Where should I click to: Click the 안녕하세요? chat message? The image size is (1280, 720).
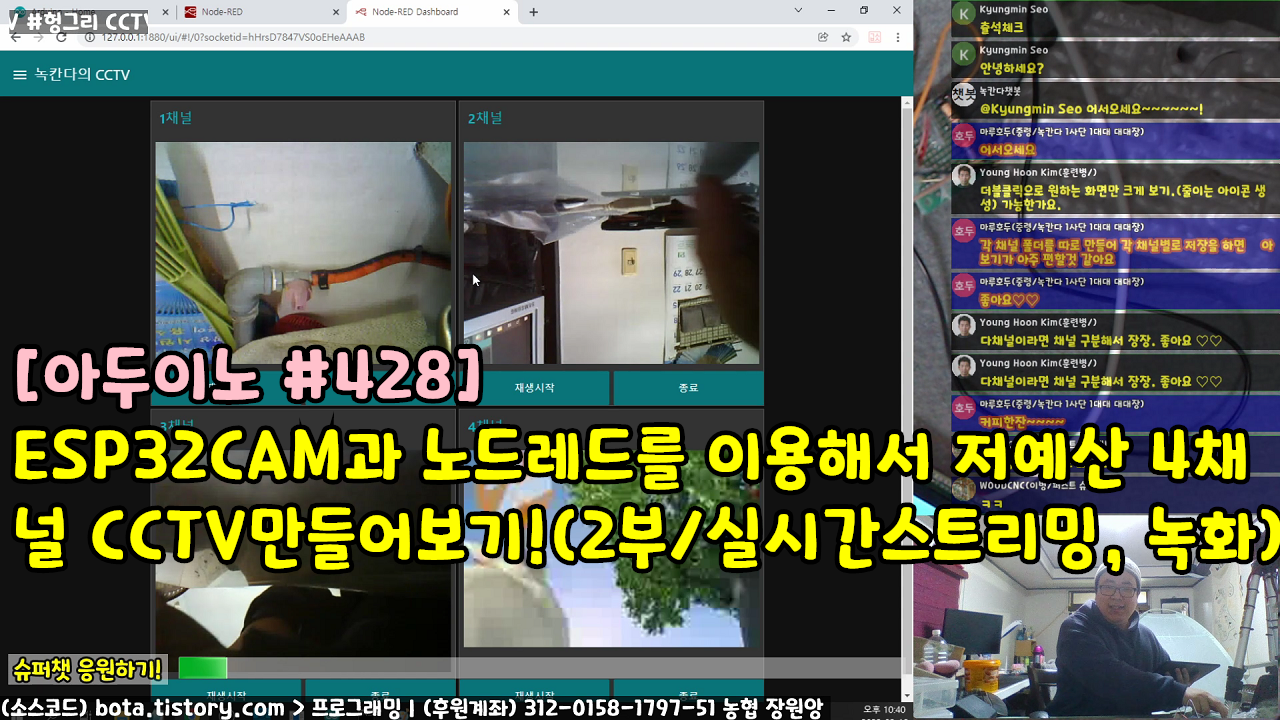coord(1012,69)
